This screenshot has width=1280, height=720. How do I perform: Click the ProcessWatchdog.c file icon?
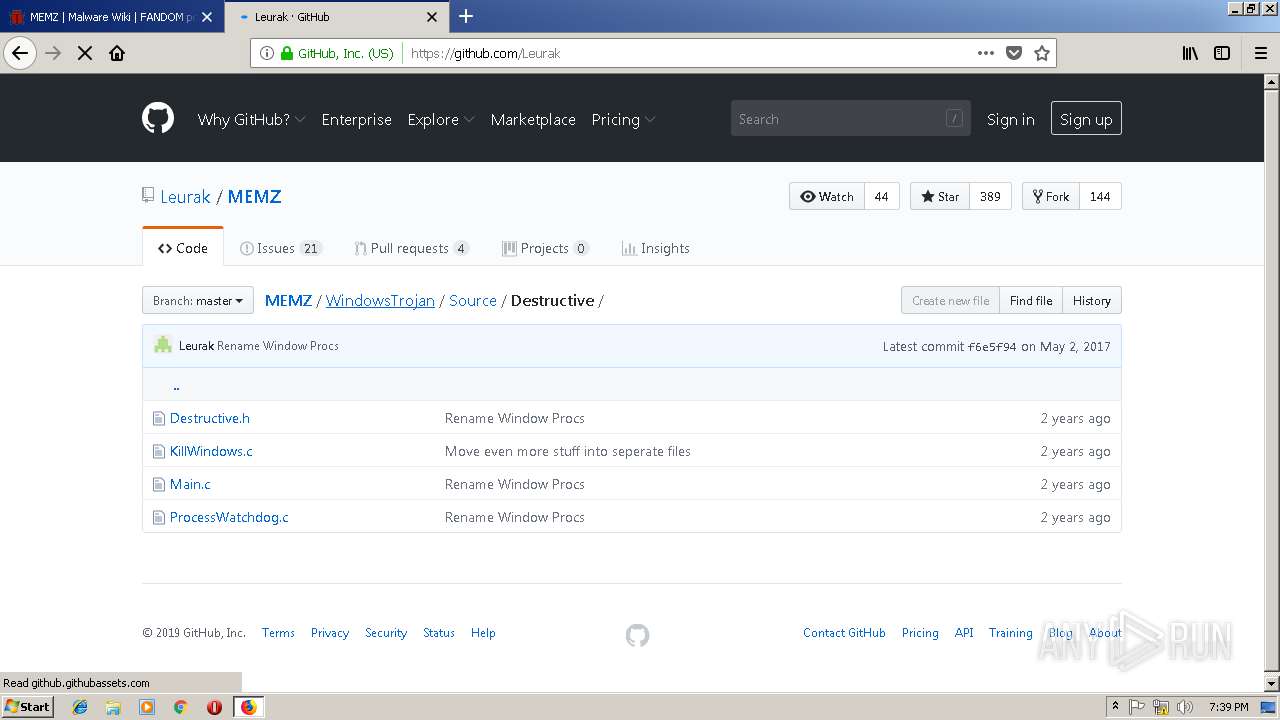click(158, 517)
